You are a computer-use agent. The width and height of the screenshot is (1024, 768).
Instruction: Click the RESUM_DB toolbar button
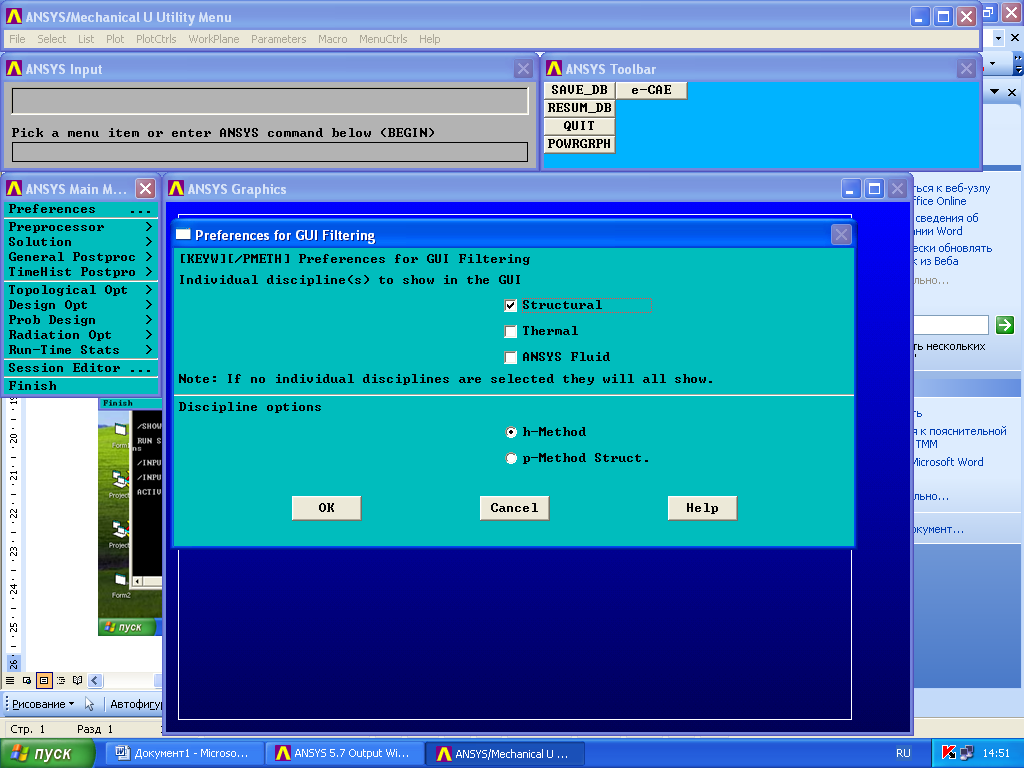(579, 108)
